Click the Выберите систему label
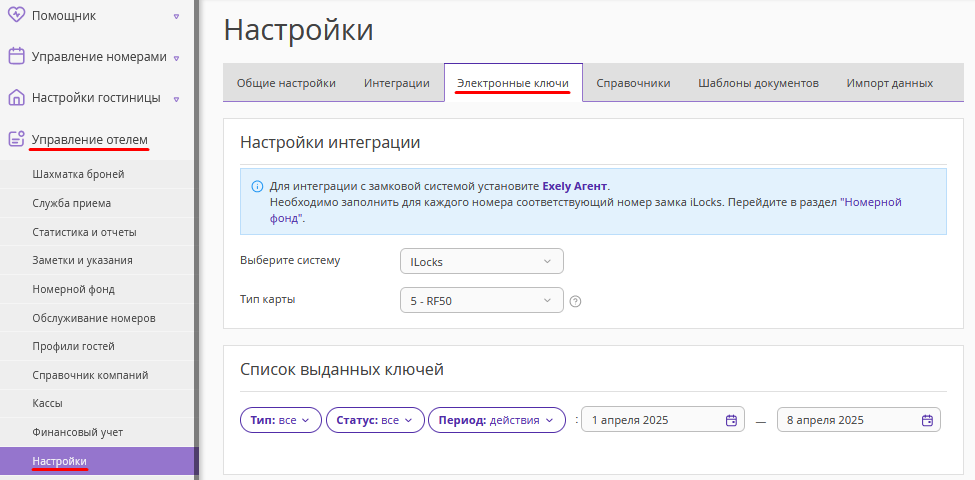The width and height of the screenshot is (975, 480). (x=290, y=261)
